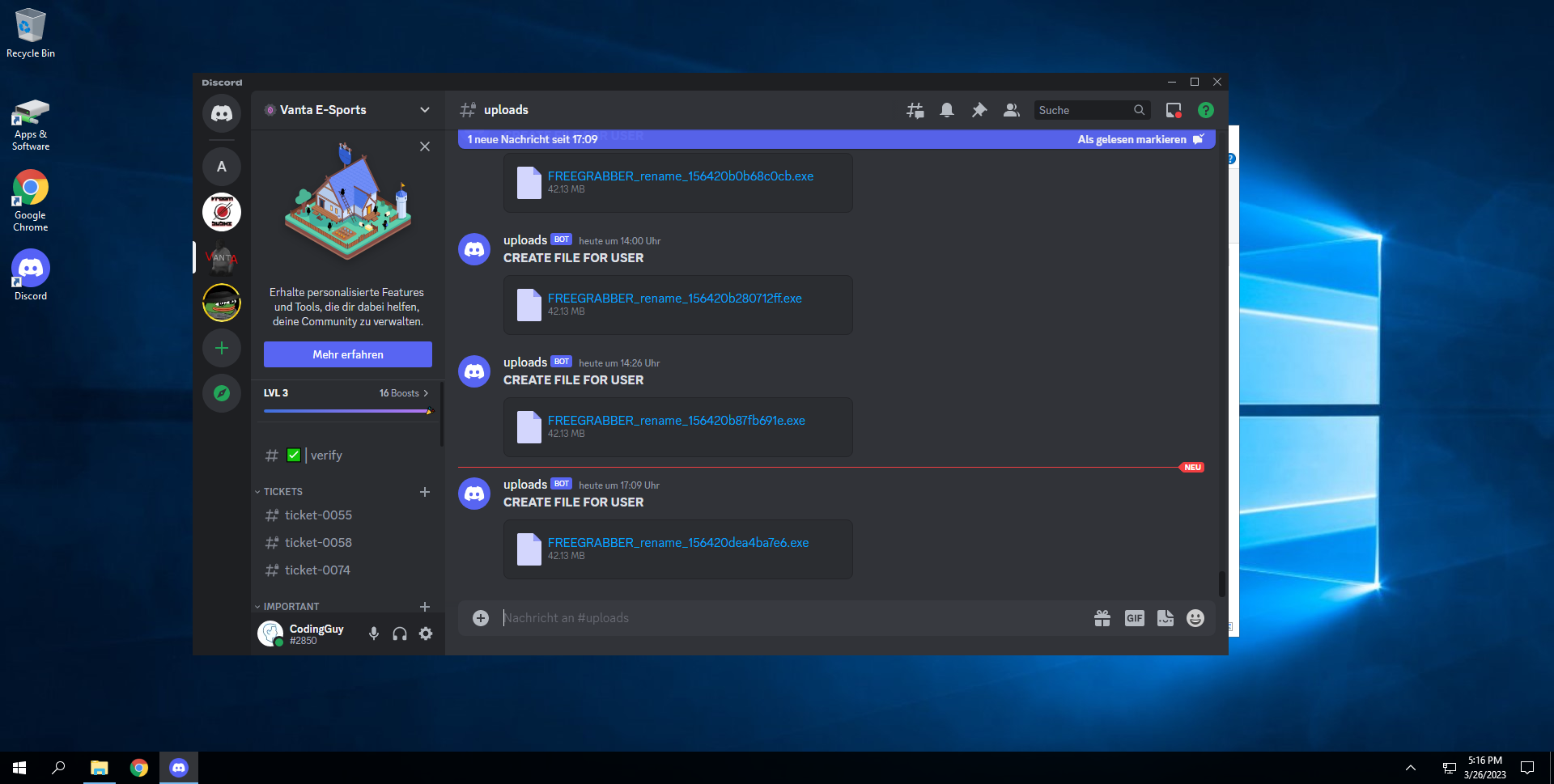The width and height of the screenshot is (1554, 784).
Task: Open the gift Nitro icon
Action: coord(1102,618)
